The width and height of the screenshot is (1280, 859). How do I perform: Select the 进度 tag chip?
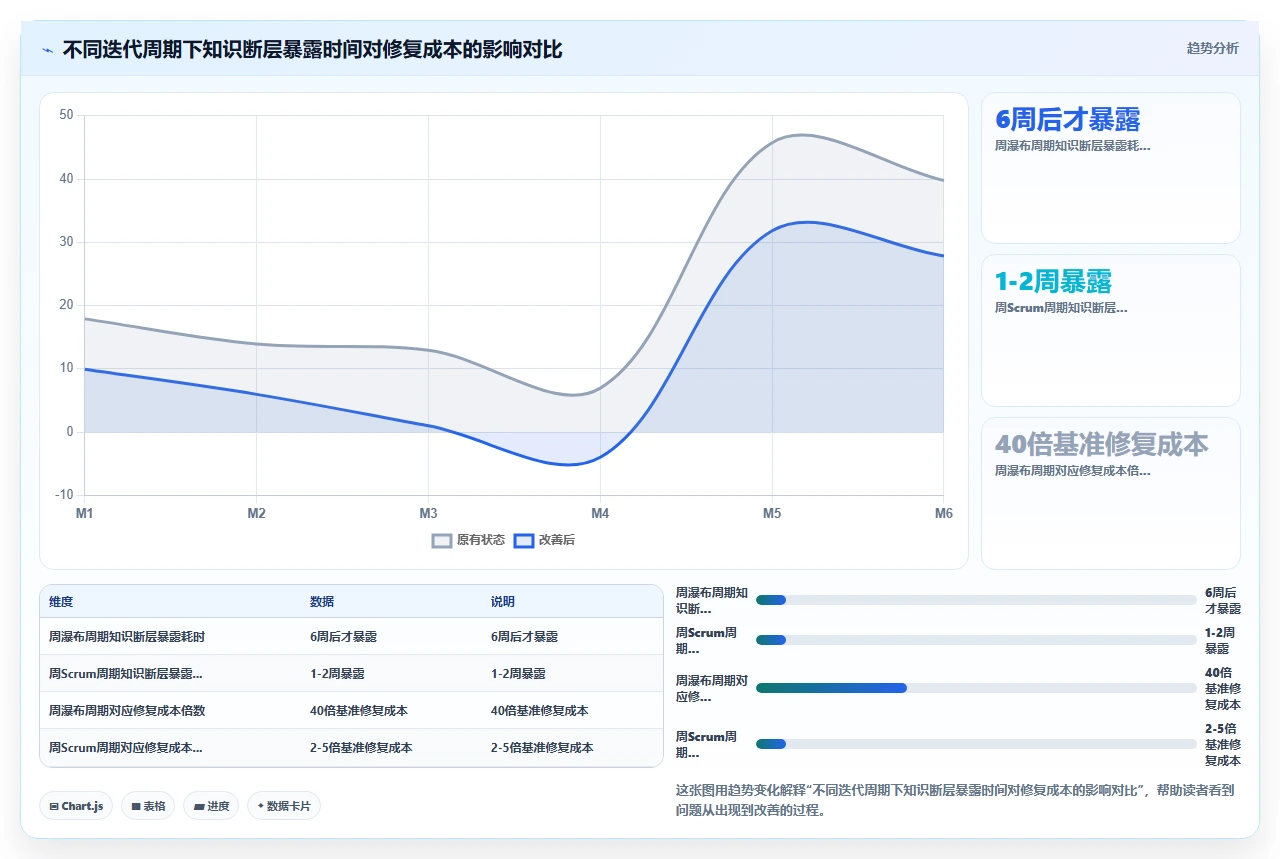pos(211,806)
